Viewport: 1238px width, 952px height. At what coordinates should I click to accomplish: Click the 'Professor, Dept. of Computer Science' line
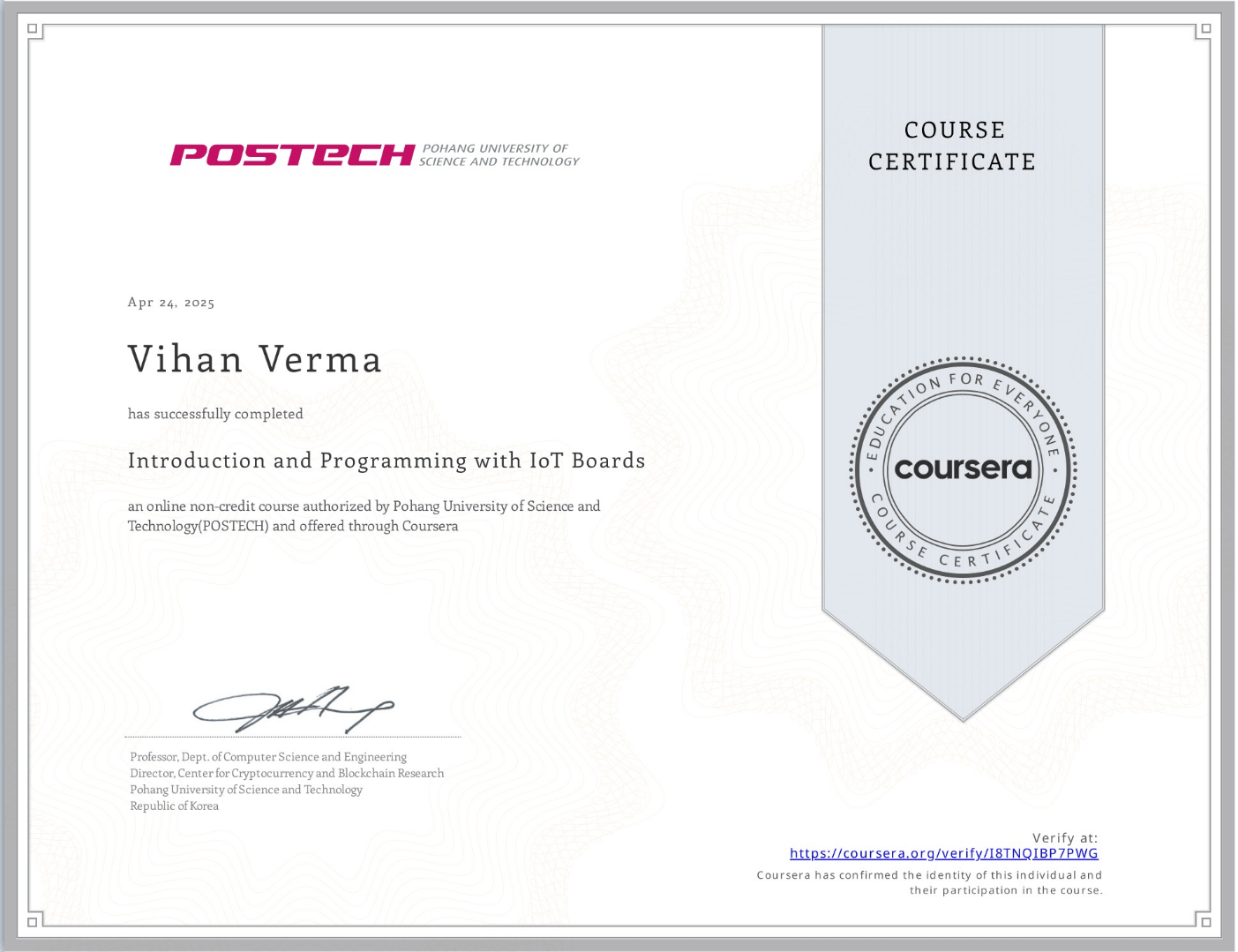tap(268, 757)
